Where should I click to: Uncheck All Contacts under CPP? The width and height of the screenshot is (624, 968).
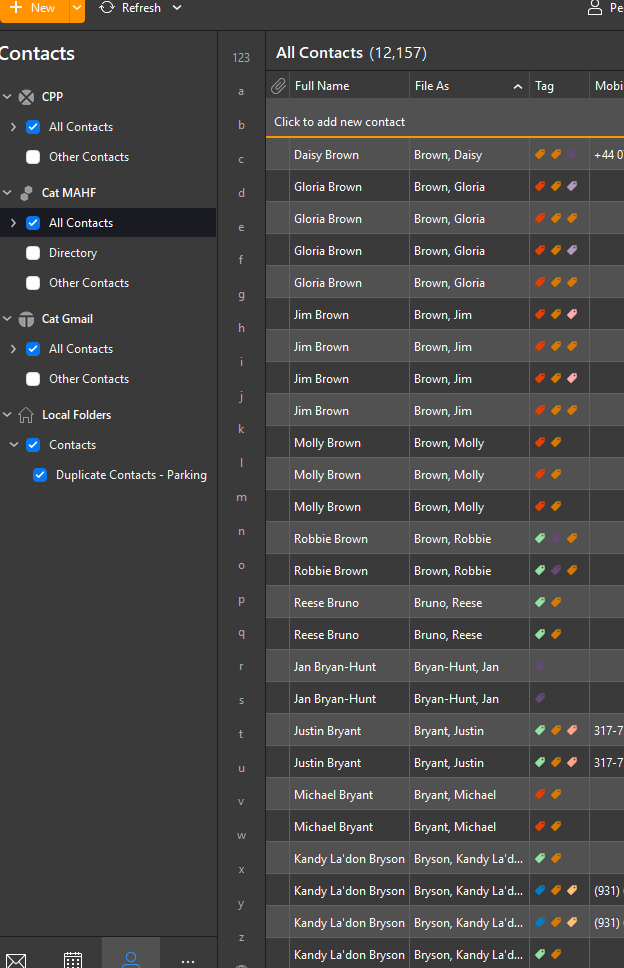tap(33, 127)
